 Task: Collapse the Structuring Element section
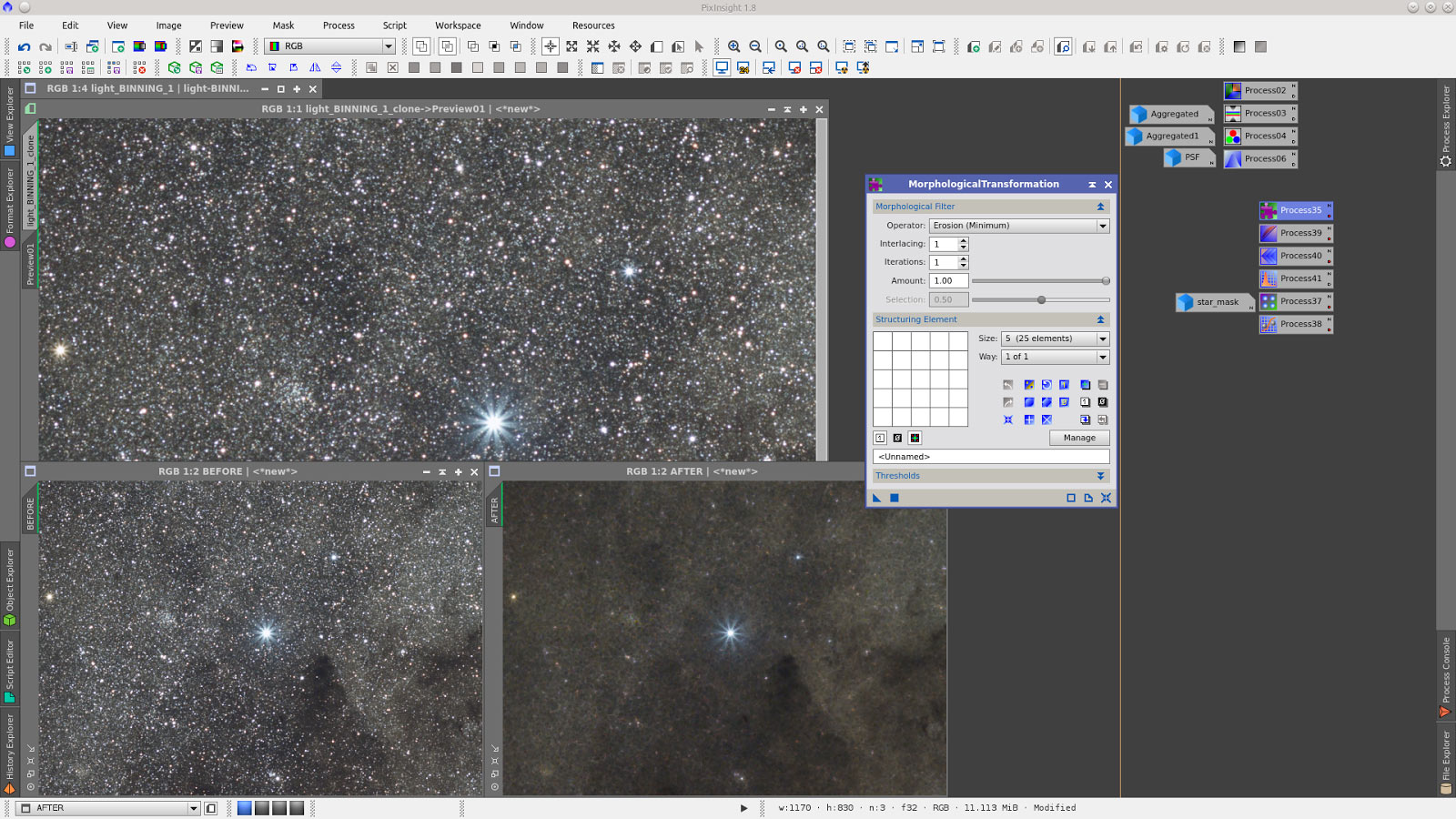pyautogui.click(x=1100, y=319)
